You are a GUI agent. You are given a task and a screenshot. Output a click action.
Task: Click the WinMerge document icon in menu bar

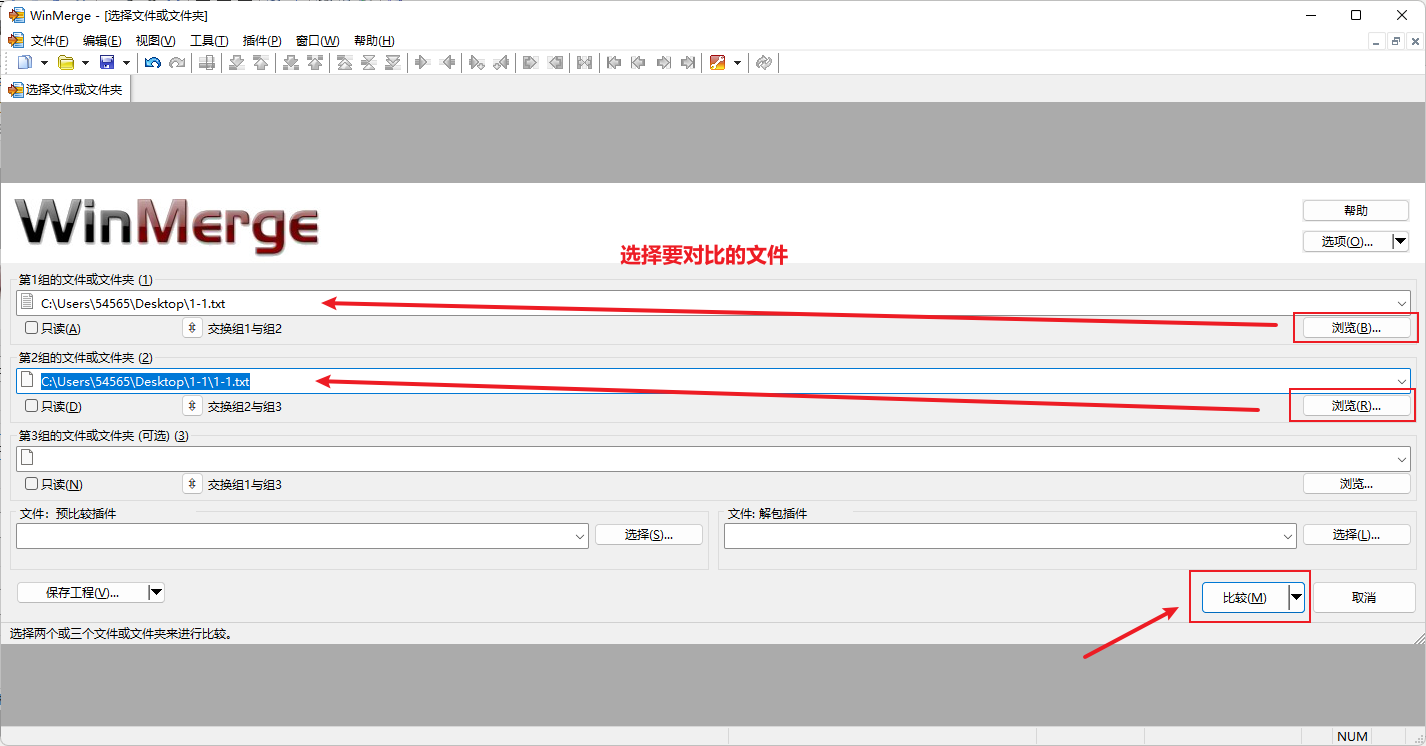point(15,40)
